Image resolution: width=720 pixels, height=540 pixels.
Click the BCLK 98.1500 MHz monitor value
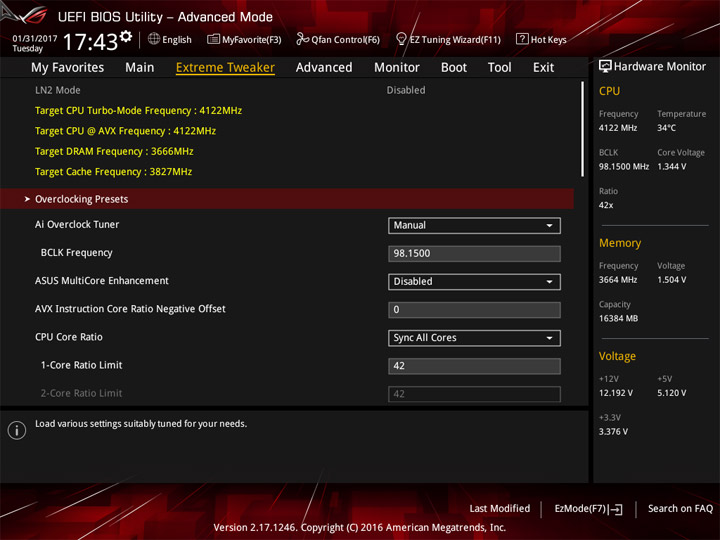pos(624,167)
